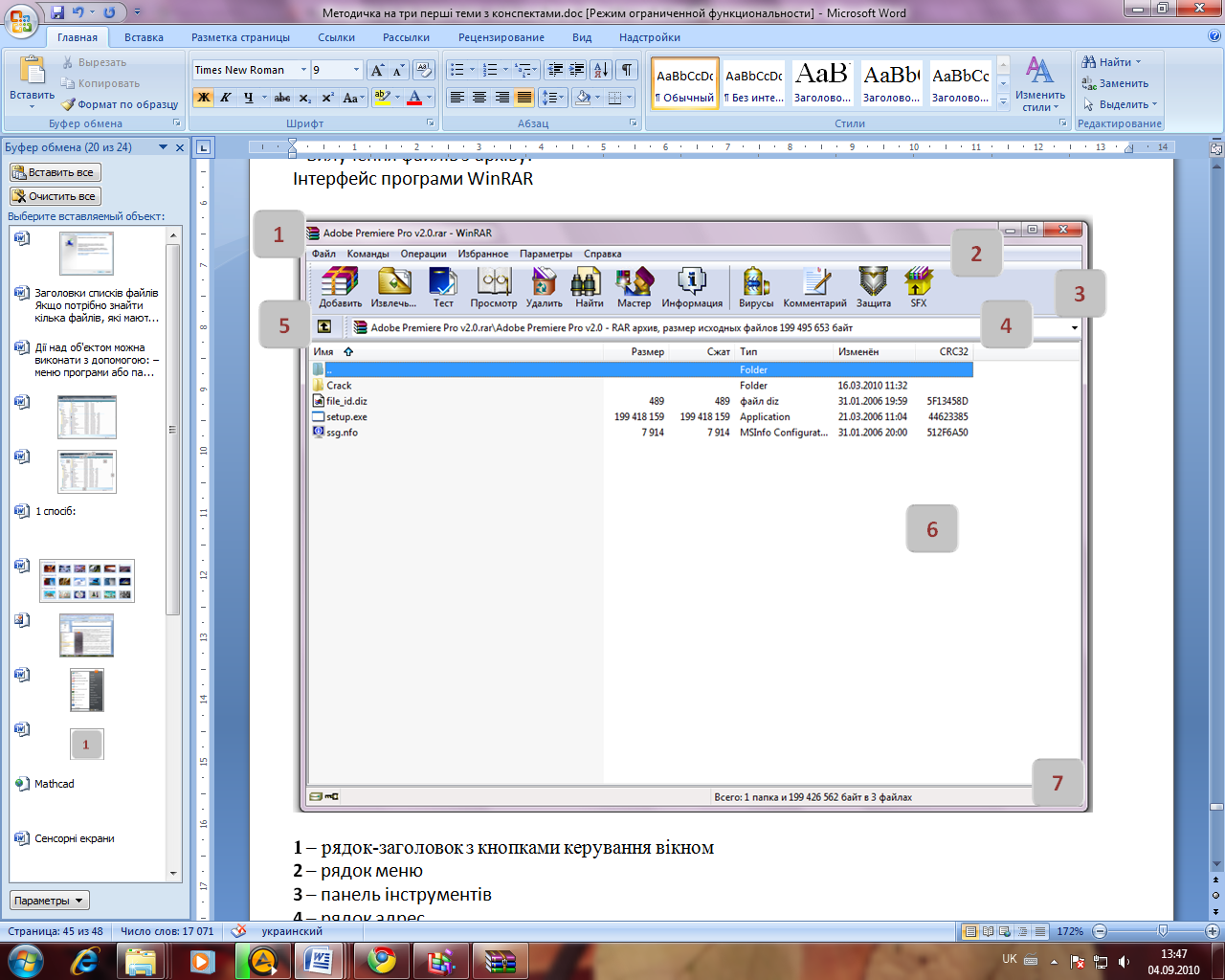Click the tab selector left of ruler
The height and width of the screenshot is (980, 1225).
[203, 147]
